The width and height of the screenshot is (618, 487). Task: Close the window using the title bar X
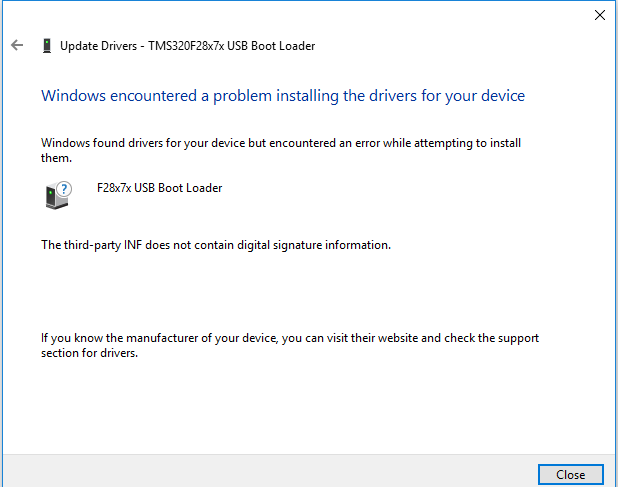[x=600, y=15]
